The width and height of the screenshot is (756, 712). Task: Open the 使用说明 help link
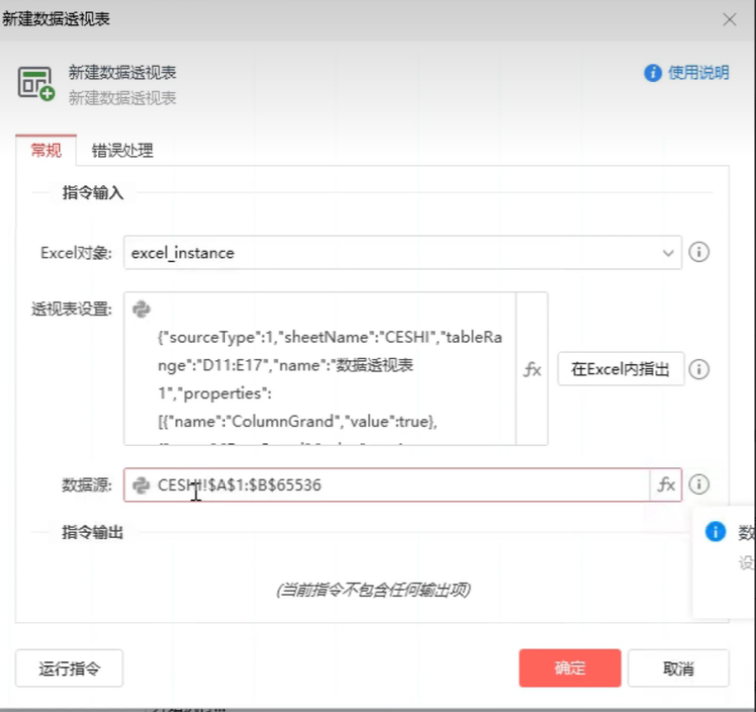pyautogui.click(x=698, y=73)
